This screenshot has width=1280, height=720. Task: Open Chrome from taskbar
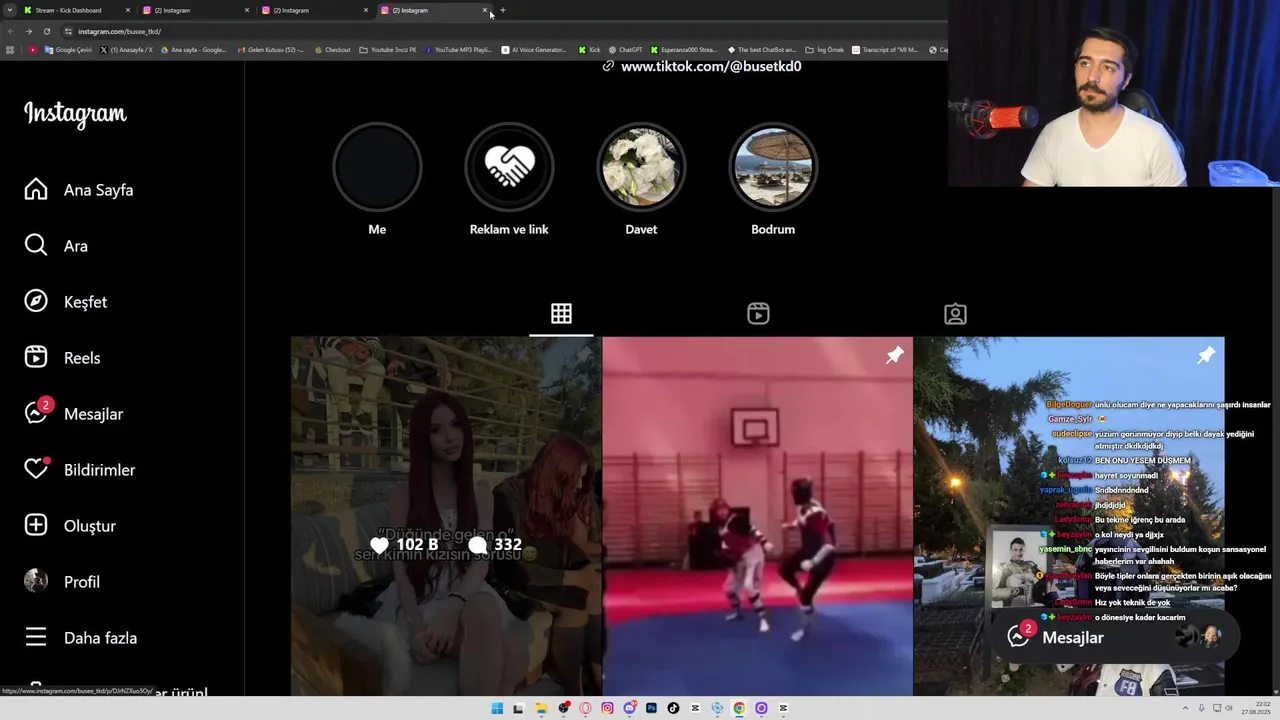tap(739, 708)
